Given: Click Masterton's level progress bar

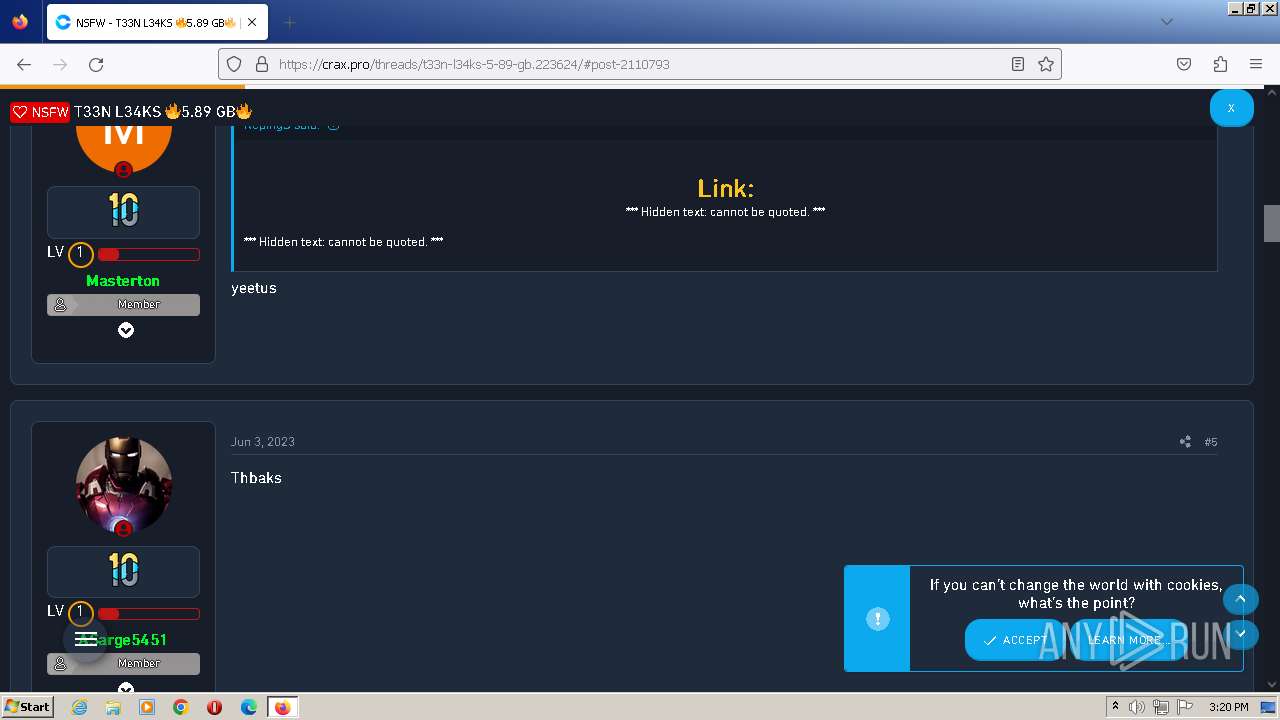Looking at the screenshot, I should point(148,254).
